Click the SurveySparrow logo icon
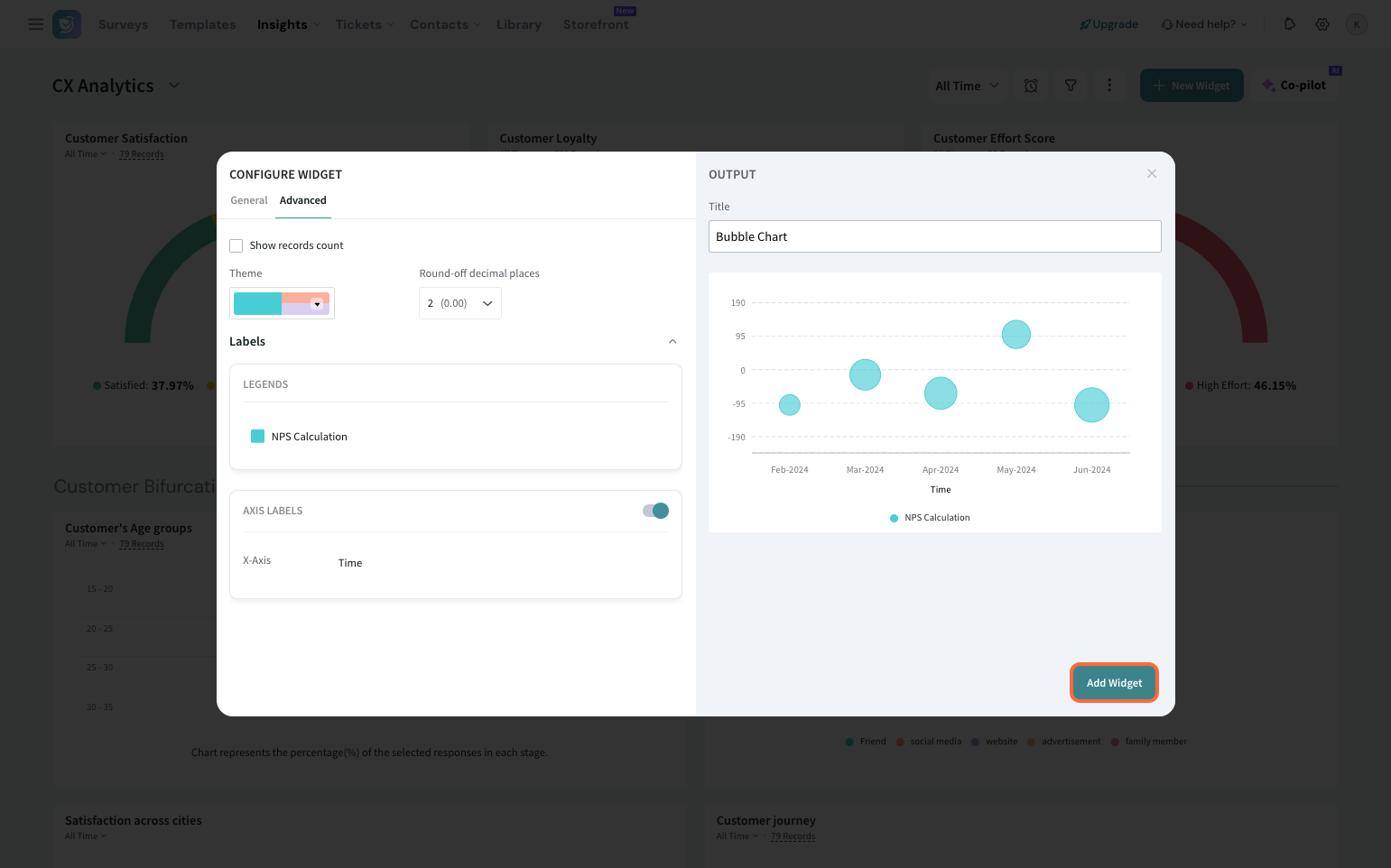1391x868 pixels. click(67, 24)
